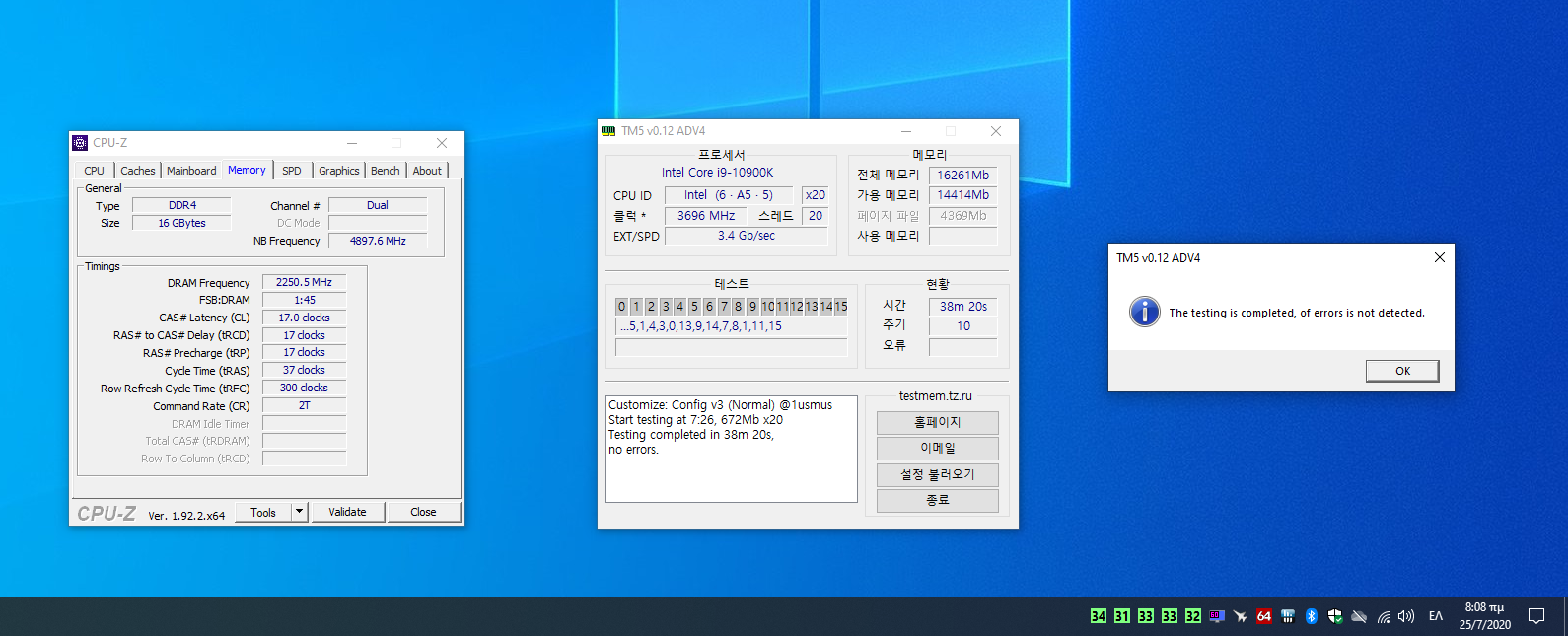Click the RAS# Precharge (tRP) value
The image size is (1568, 637).
304,352
